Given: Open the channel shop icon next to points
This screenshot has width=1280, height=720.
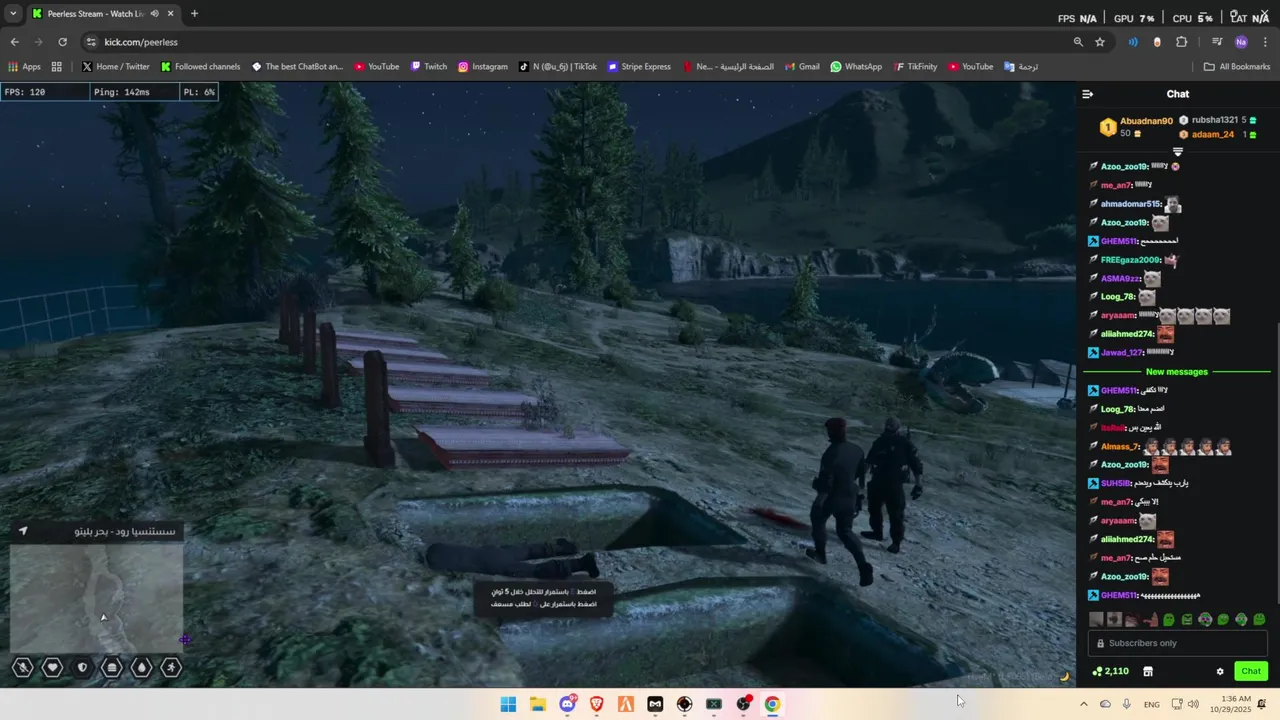Looking at the screenshot, I should point(1148,671).
